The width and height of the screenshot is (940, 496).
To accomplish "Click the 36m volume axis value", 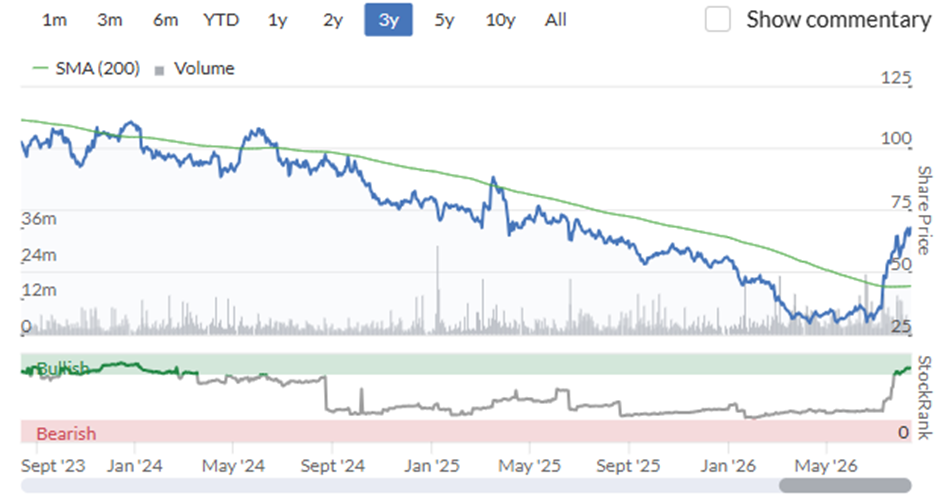I will tap(39, 219).
